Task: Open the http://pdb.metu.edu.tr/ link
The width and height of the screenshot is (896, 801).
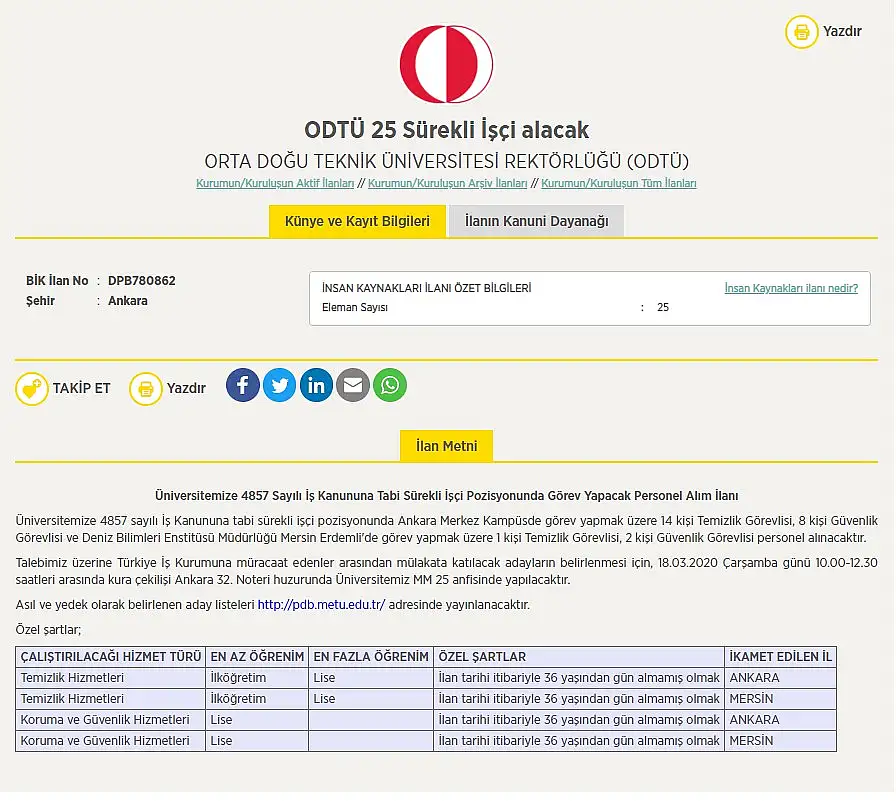Action: coord(321,604)
